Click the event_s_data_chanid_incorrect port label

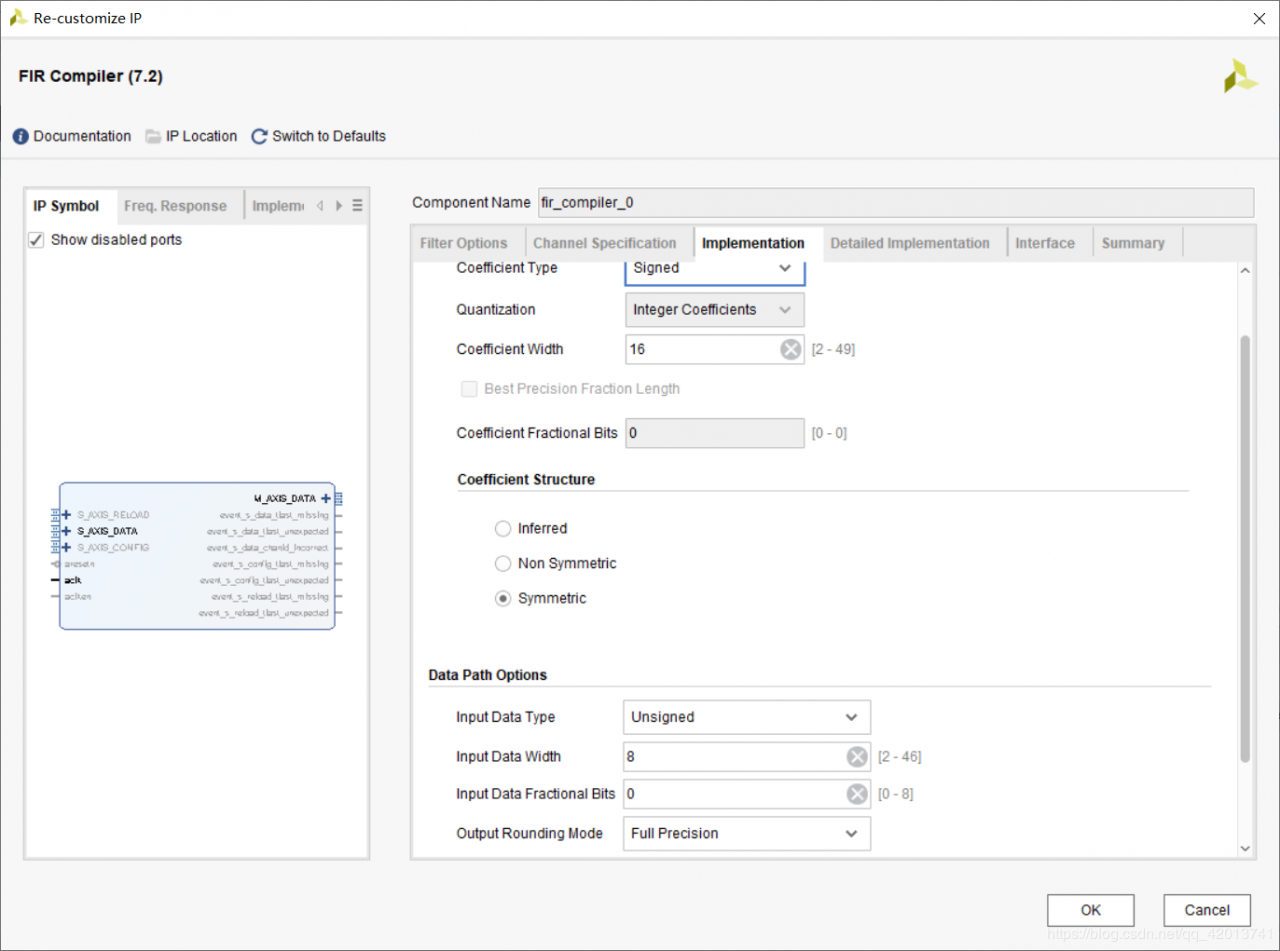click(x=267, y=548)
